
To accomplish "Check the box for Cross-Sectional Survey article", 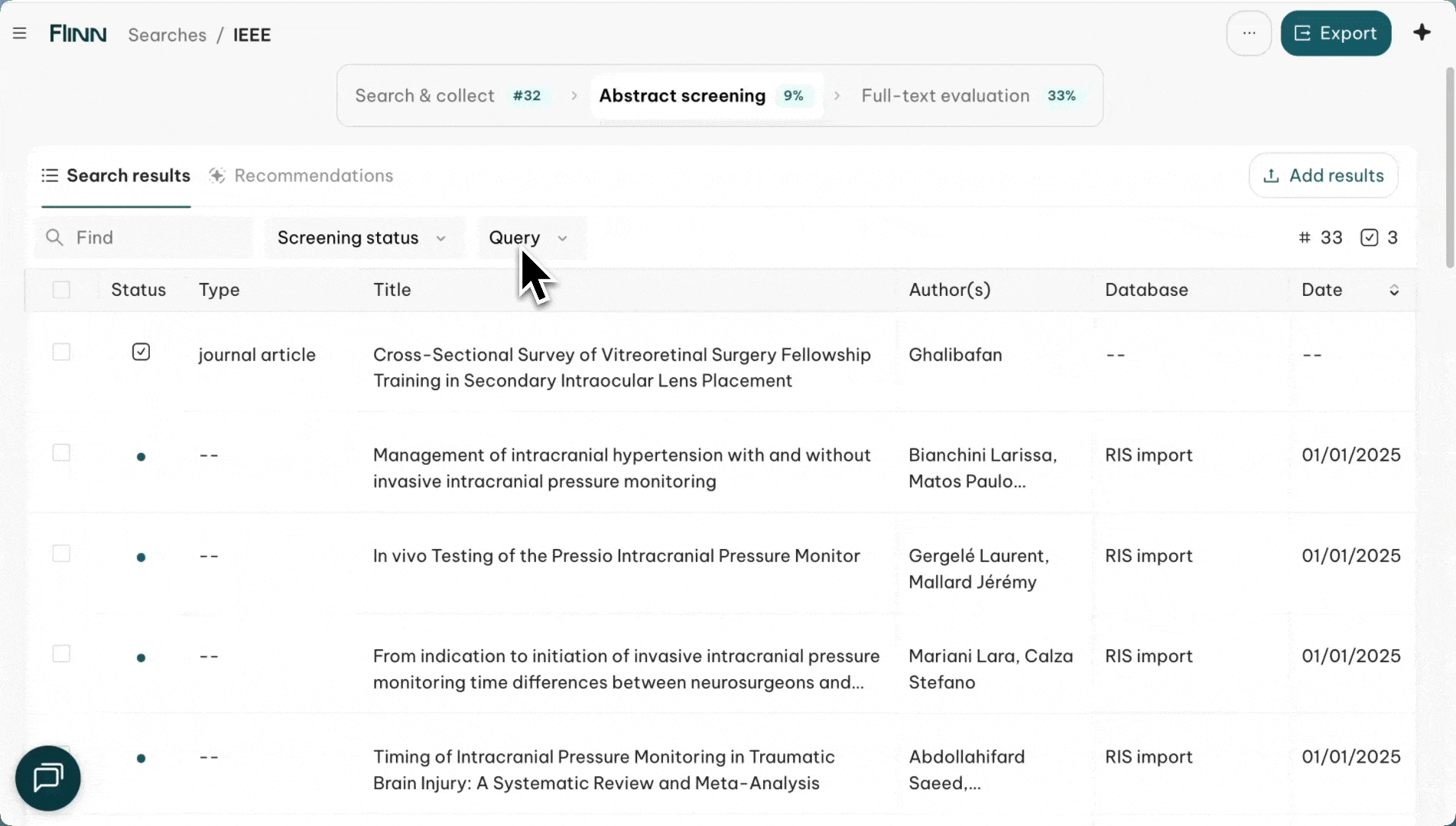I will (61, 352).
